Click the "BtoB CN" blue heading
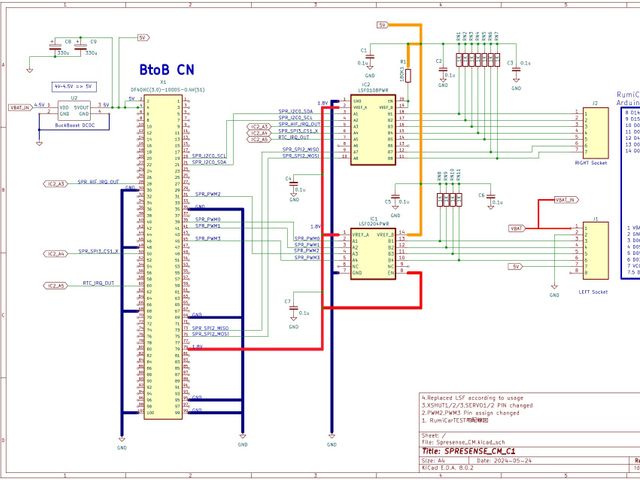Image resolution: width=640 pixels, height=480 pixels. click(167, 69)
